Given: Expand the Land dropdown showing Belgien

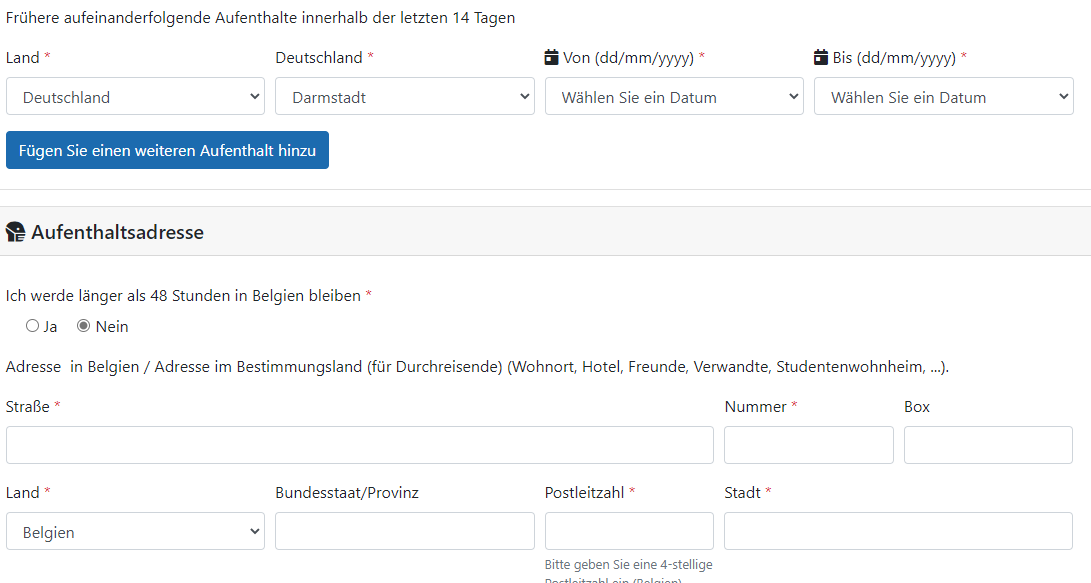Looking at the screenshot, I should point(135,532).
